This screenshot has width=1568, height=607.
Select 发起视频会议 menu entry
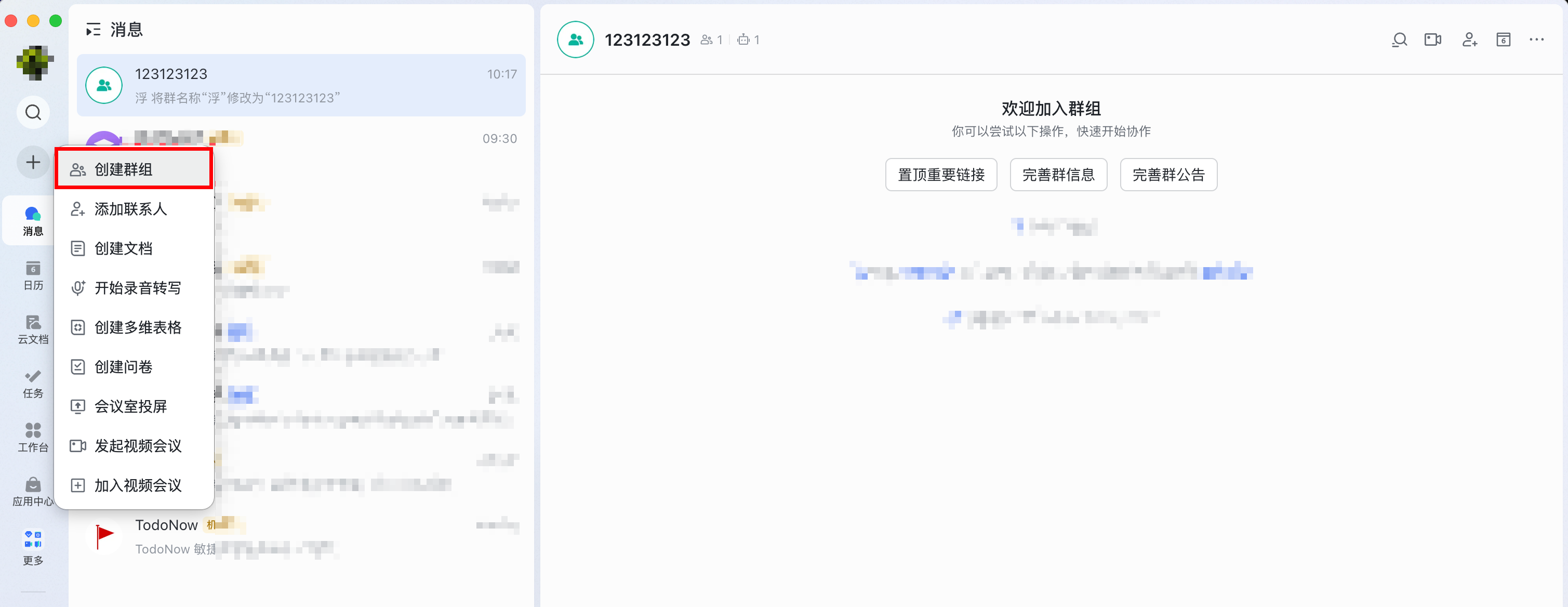click(137, 446)
